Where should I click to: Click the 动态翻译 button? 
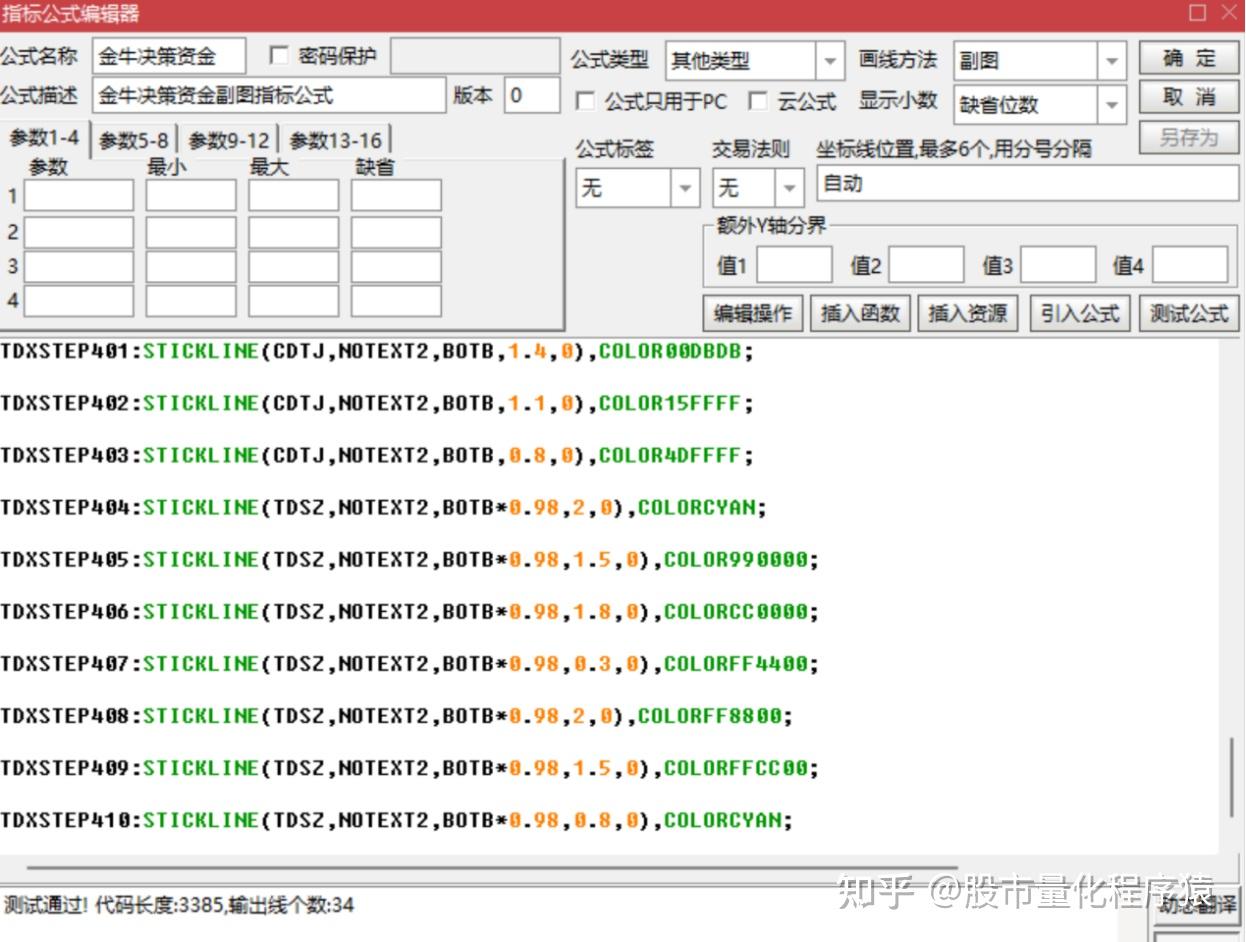tap(1196, 905)
